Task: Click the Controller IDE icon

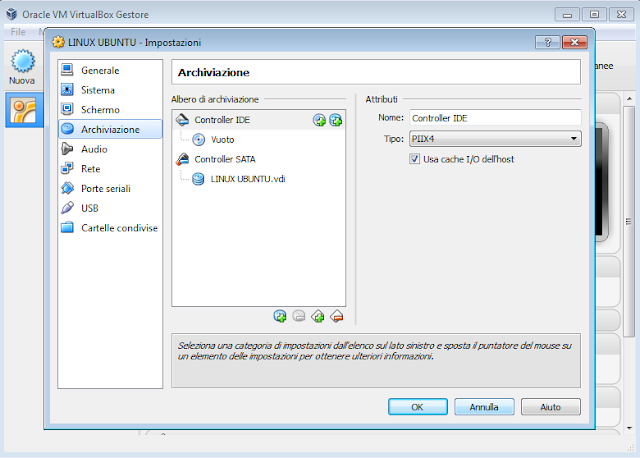Action: pos(182,120)
